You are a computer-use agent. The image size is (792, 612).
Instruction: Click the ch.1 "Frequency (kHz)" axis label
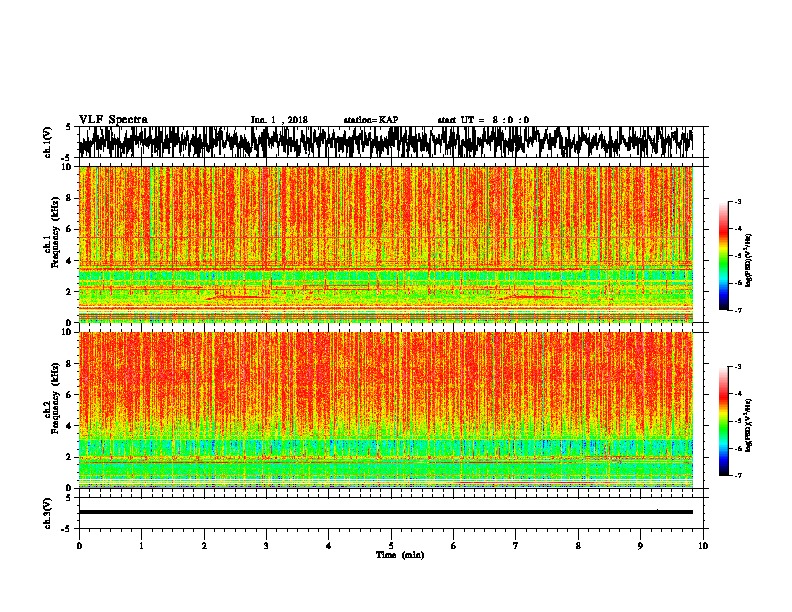point(55,232)
